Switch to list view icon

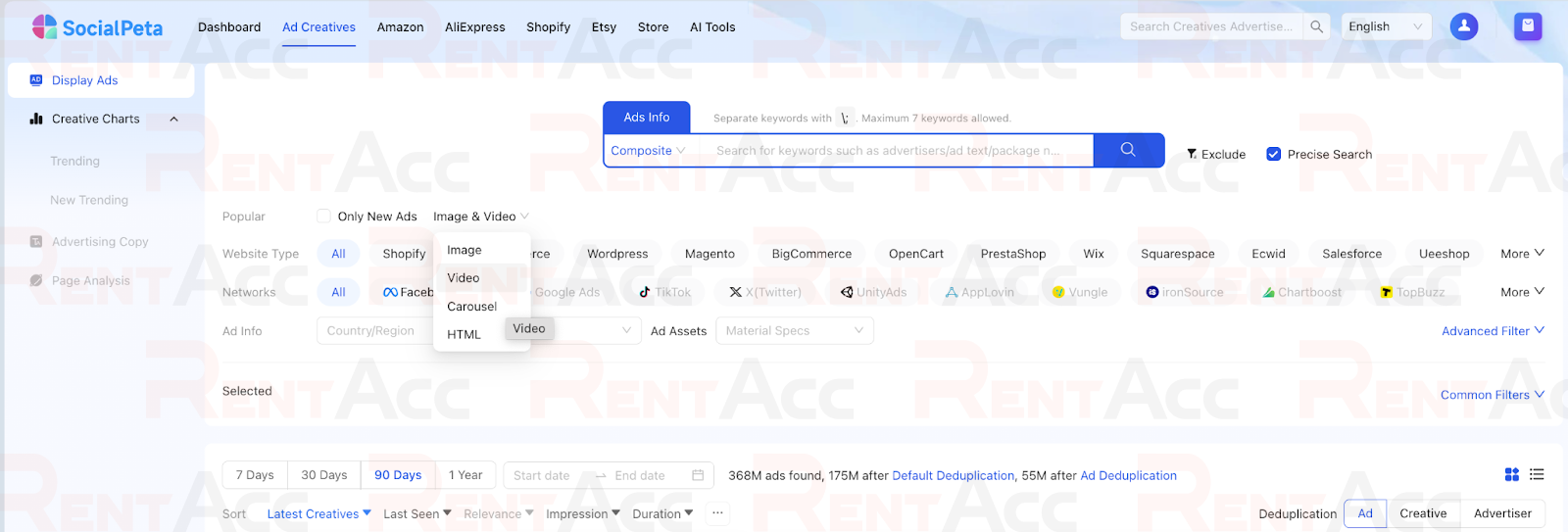point(1537,475)
